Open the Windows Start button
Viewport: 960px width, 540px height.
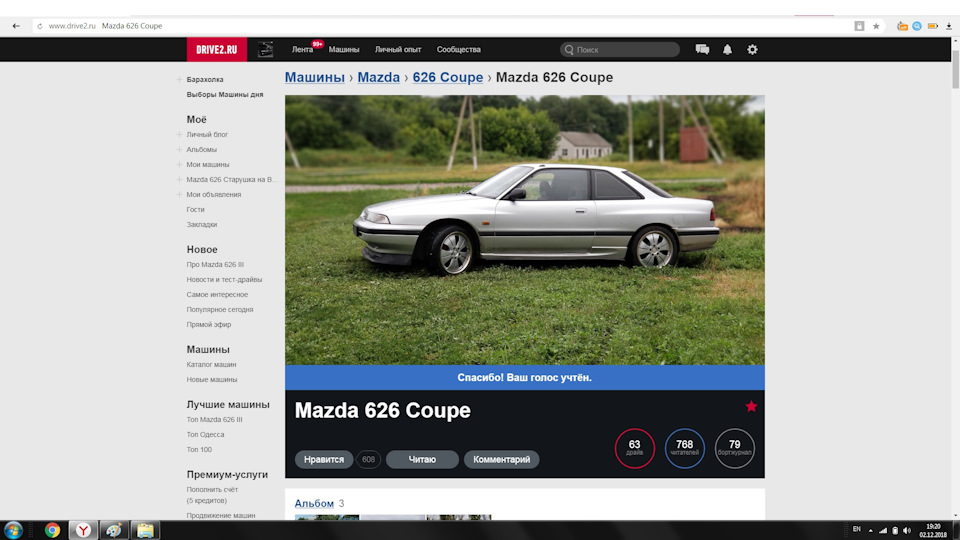13,530
